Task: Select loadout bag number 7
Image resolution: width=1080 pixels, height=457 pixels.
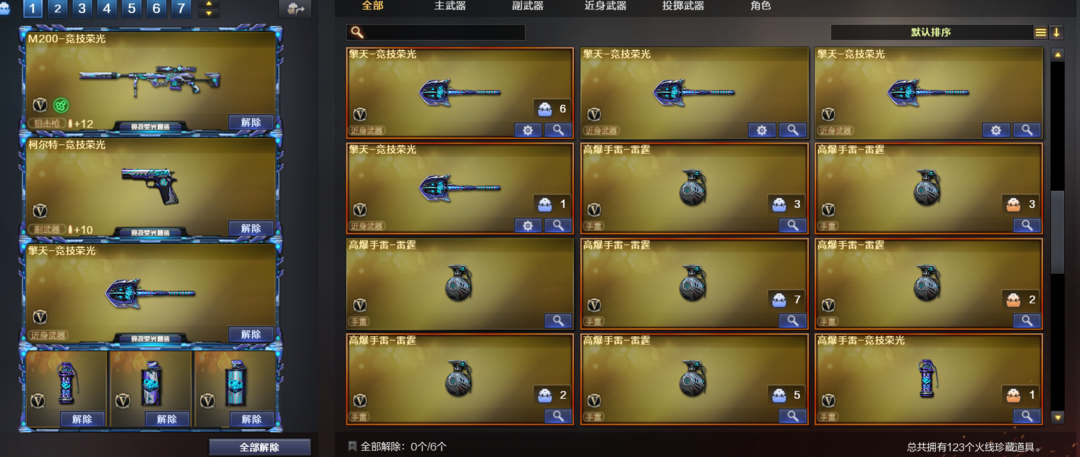Action: (x=181, y=9)
